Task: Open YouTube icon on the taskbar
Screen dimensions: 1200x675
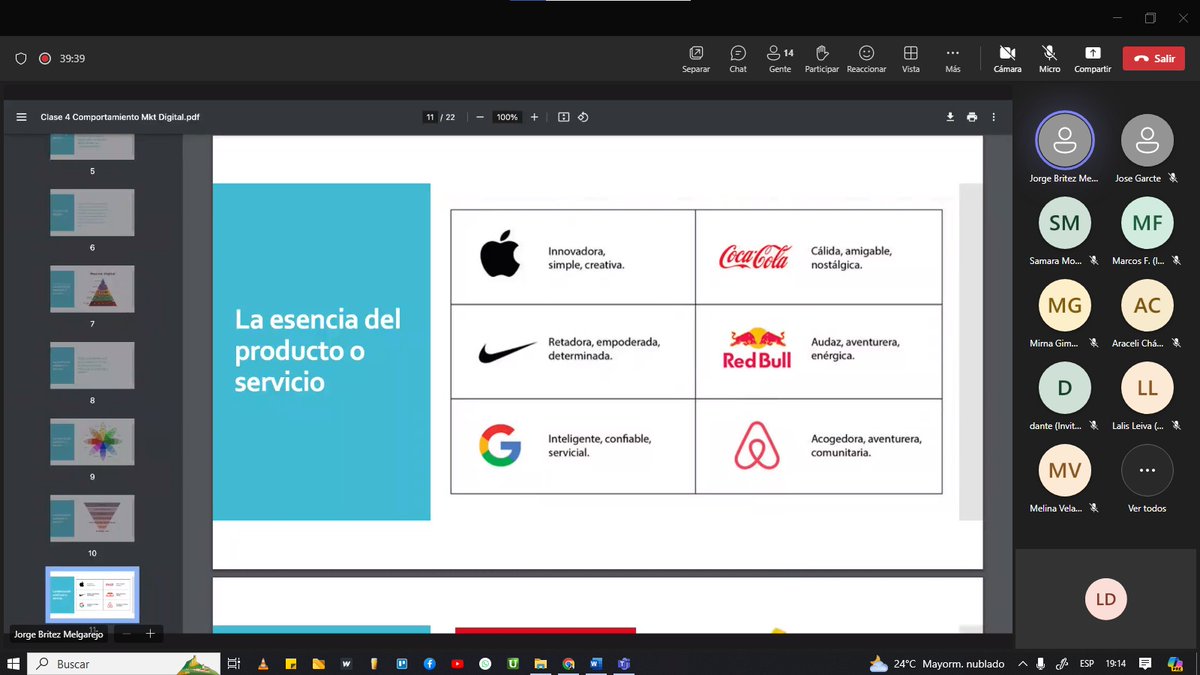Action: coord(457,664)
